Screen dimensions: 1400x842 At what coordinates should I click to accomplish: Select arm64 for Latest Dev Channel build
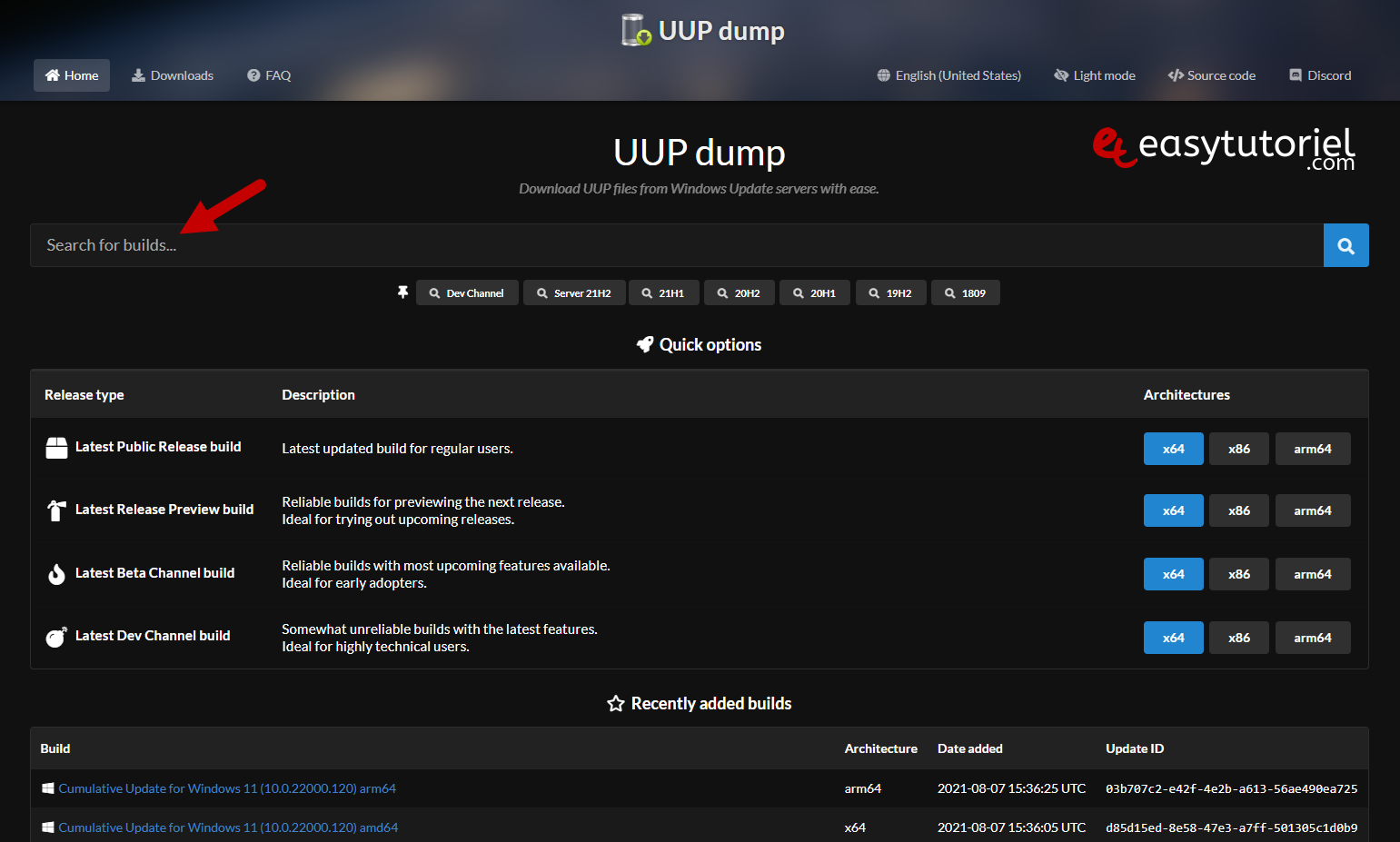(1313, 638)
